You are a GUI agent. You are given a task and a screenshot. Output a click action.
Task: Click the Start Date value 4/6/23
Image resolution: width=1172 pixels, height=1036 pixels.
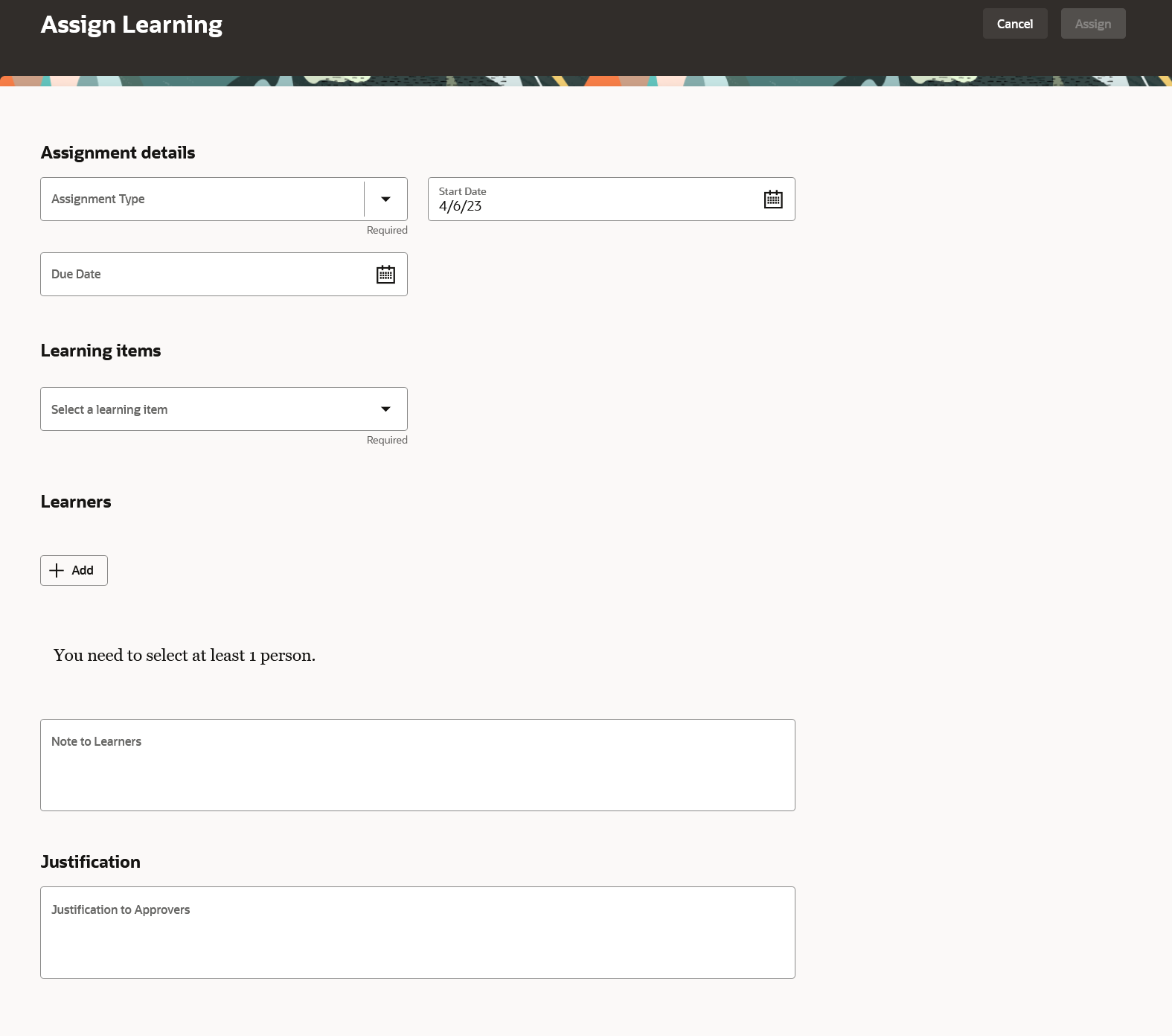tap(460, 206)
